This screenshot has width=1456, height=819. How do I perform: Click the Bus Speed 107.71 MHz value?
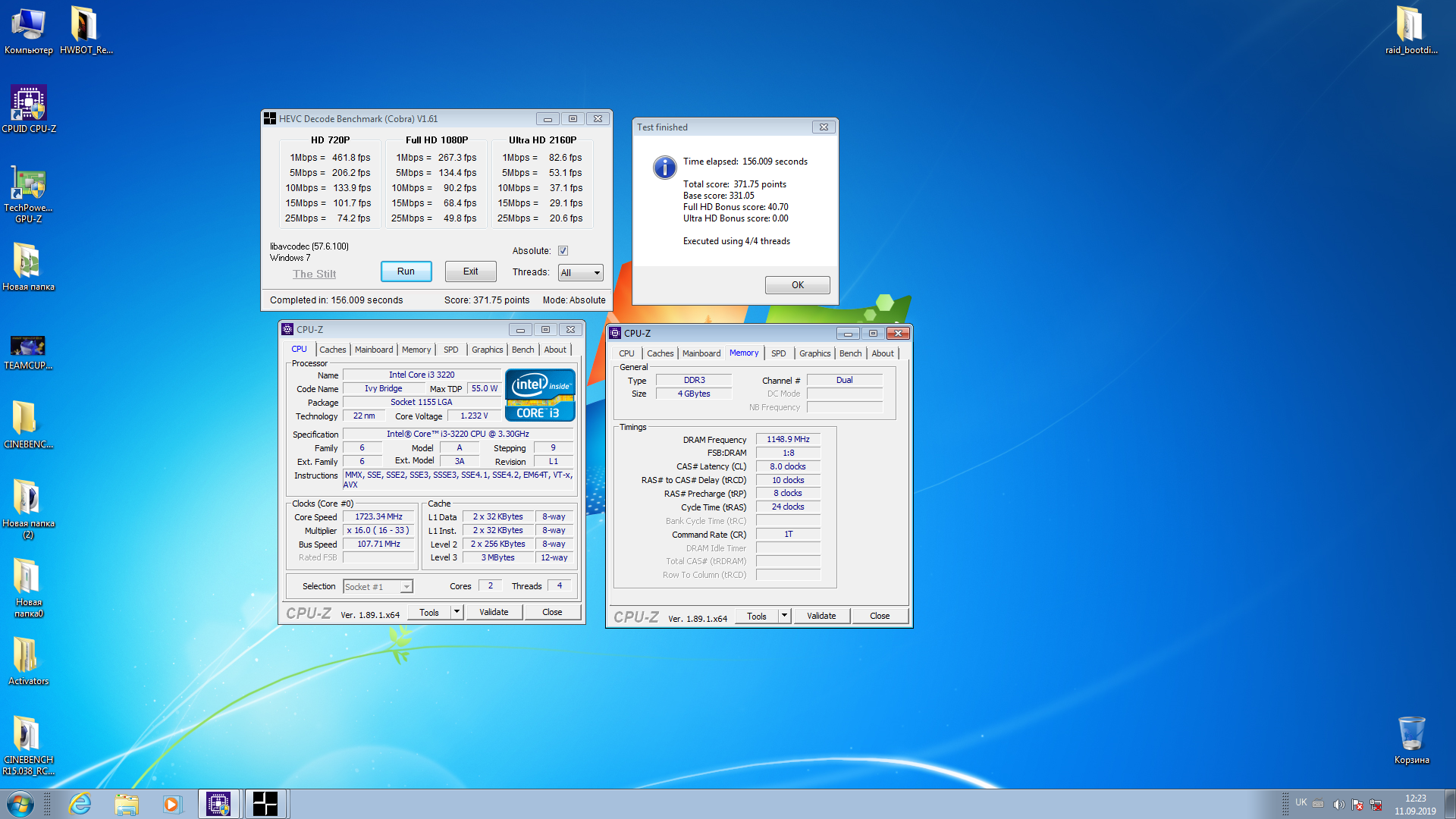coord(378,544)
